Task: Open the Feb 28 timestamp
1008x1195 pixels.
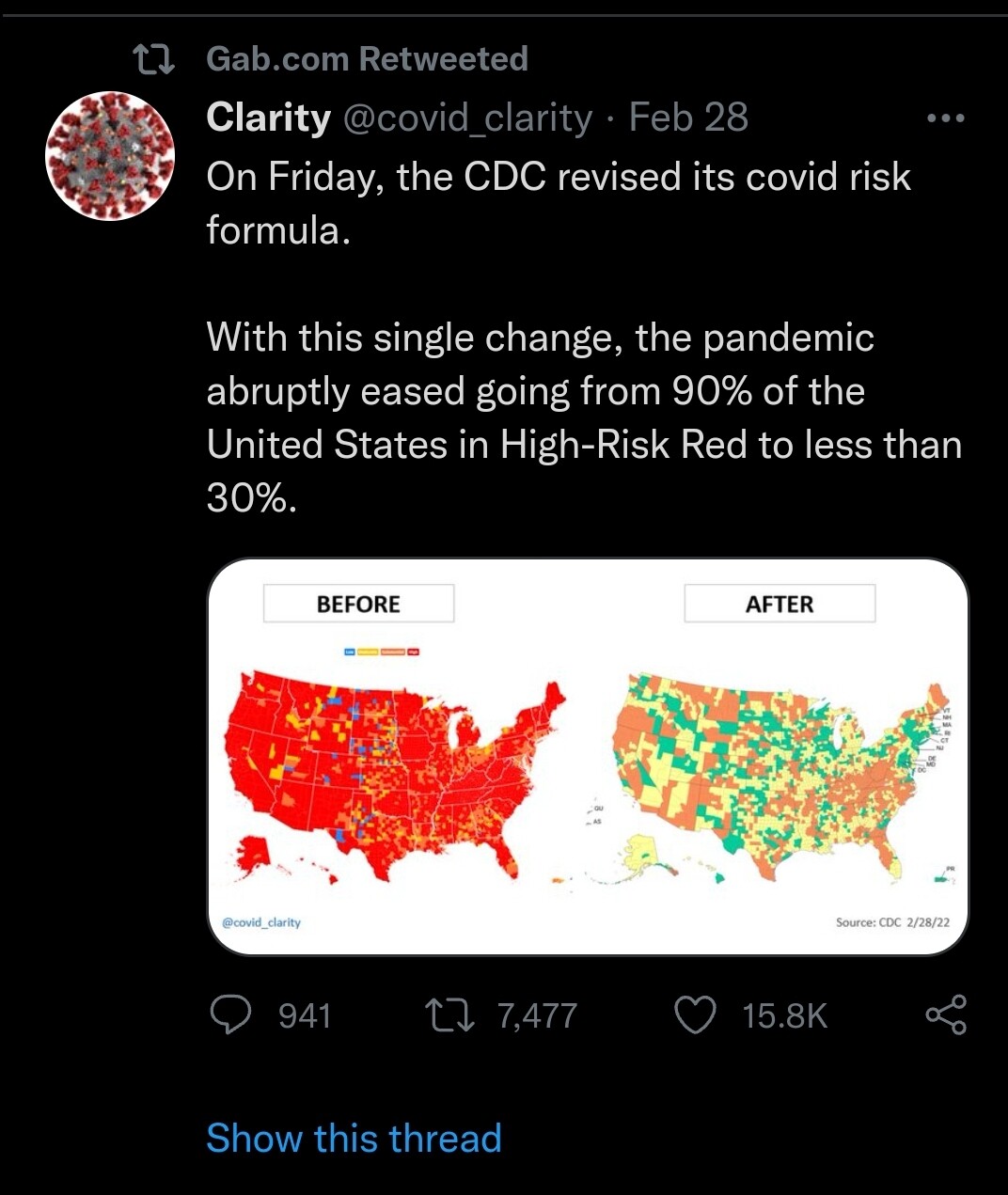Action: pyautogui.click(x=688, y=118)
